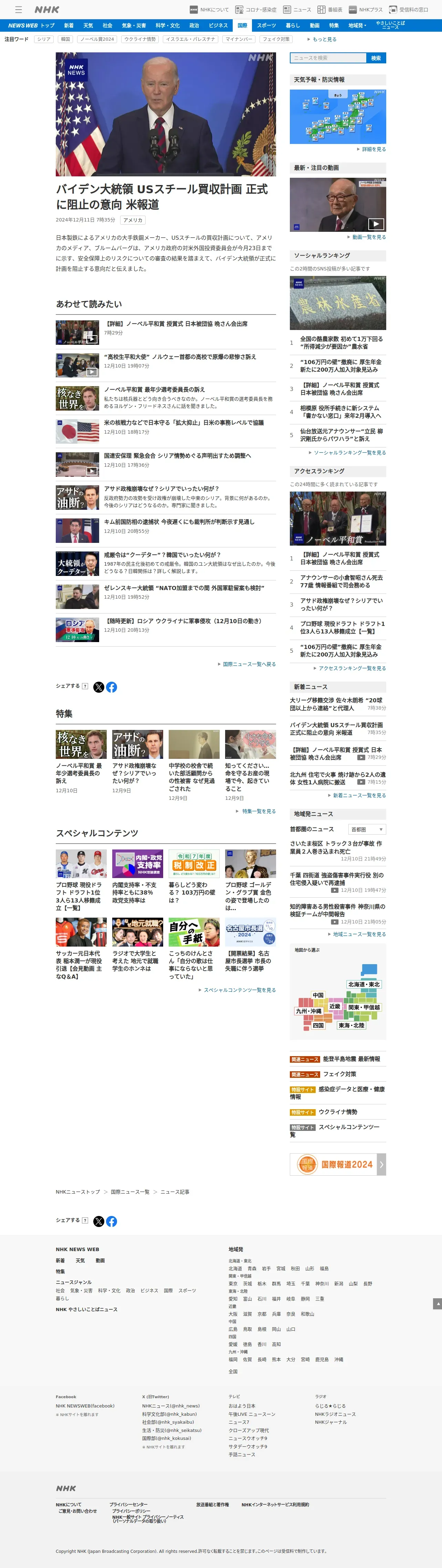442x1568 pixels.
Task: Focus the ニュースを検索 search field
Action: 328,58
